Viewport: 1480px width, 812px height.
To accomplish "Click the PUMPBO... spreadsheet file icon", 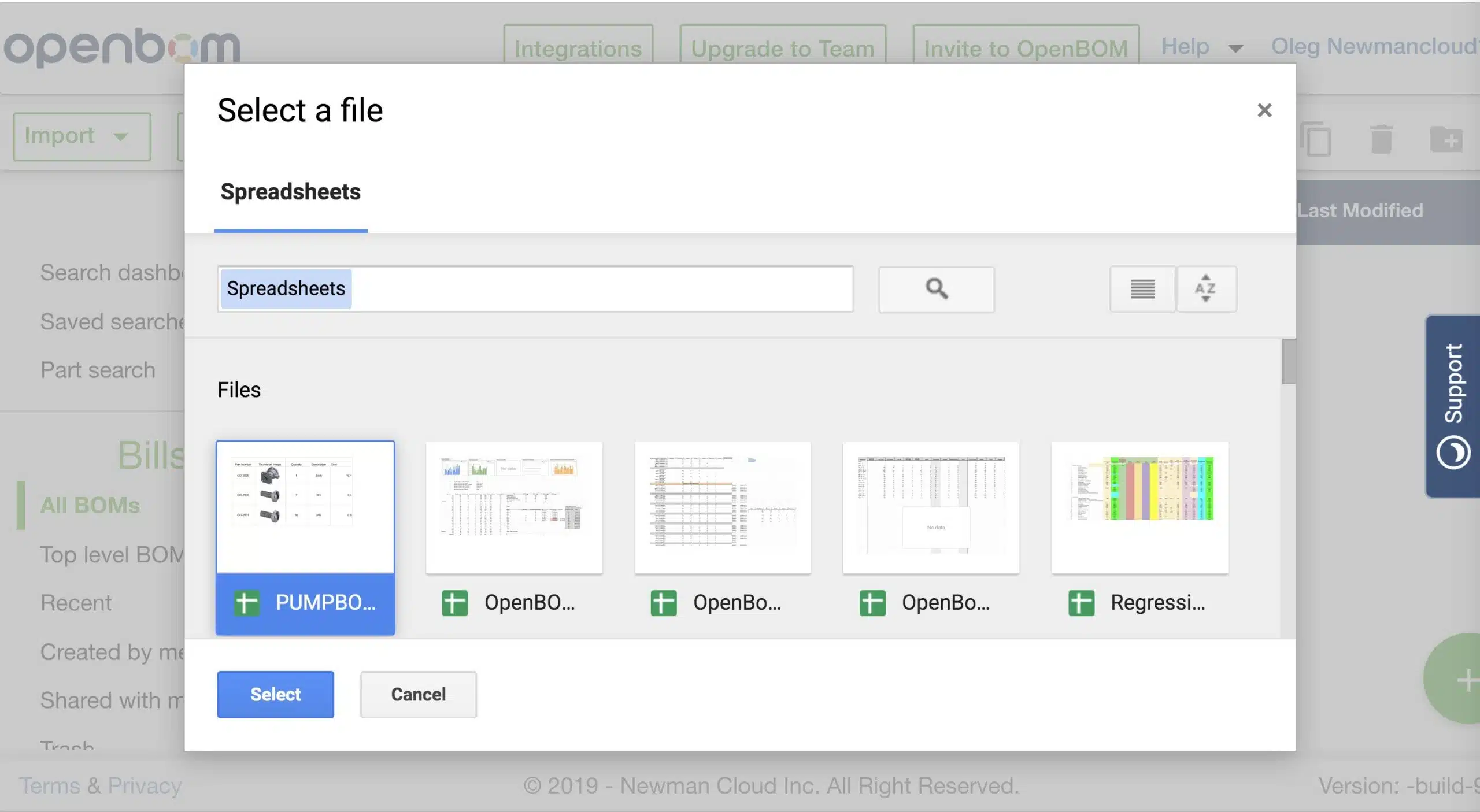I will click(247, 603).
